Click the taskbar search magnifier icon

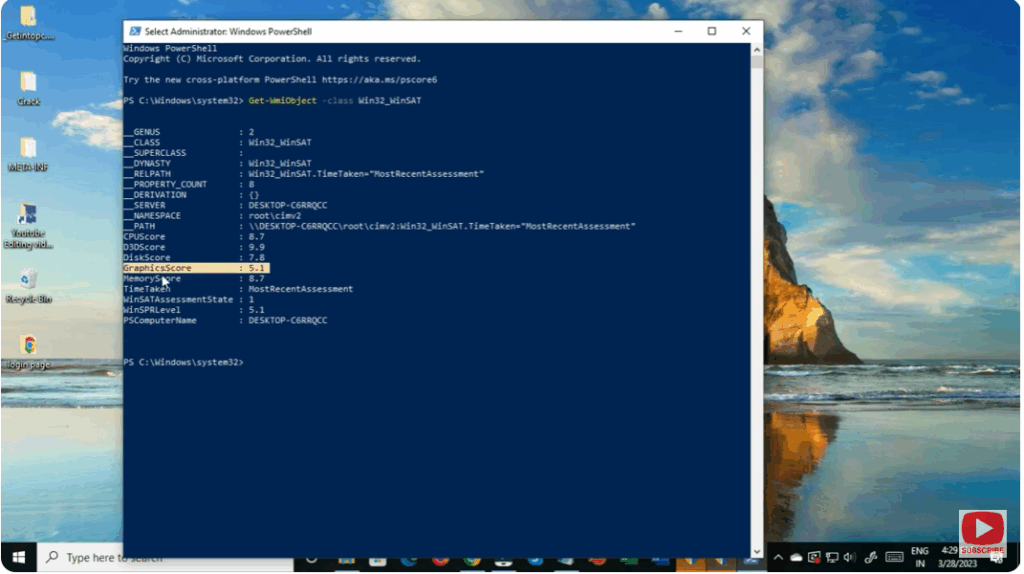pyautogui.click(x=52, y=557)
